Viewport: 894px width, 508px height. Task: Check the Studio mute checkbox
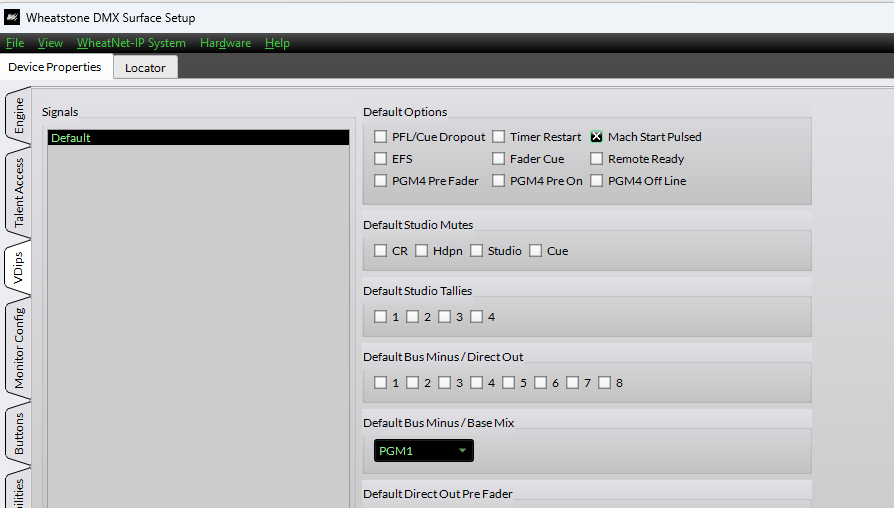pos(476,251)
